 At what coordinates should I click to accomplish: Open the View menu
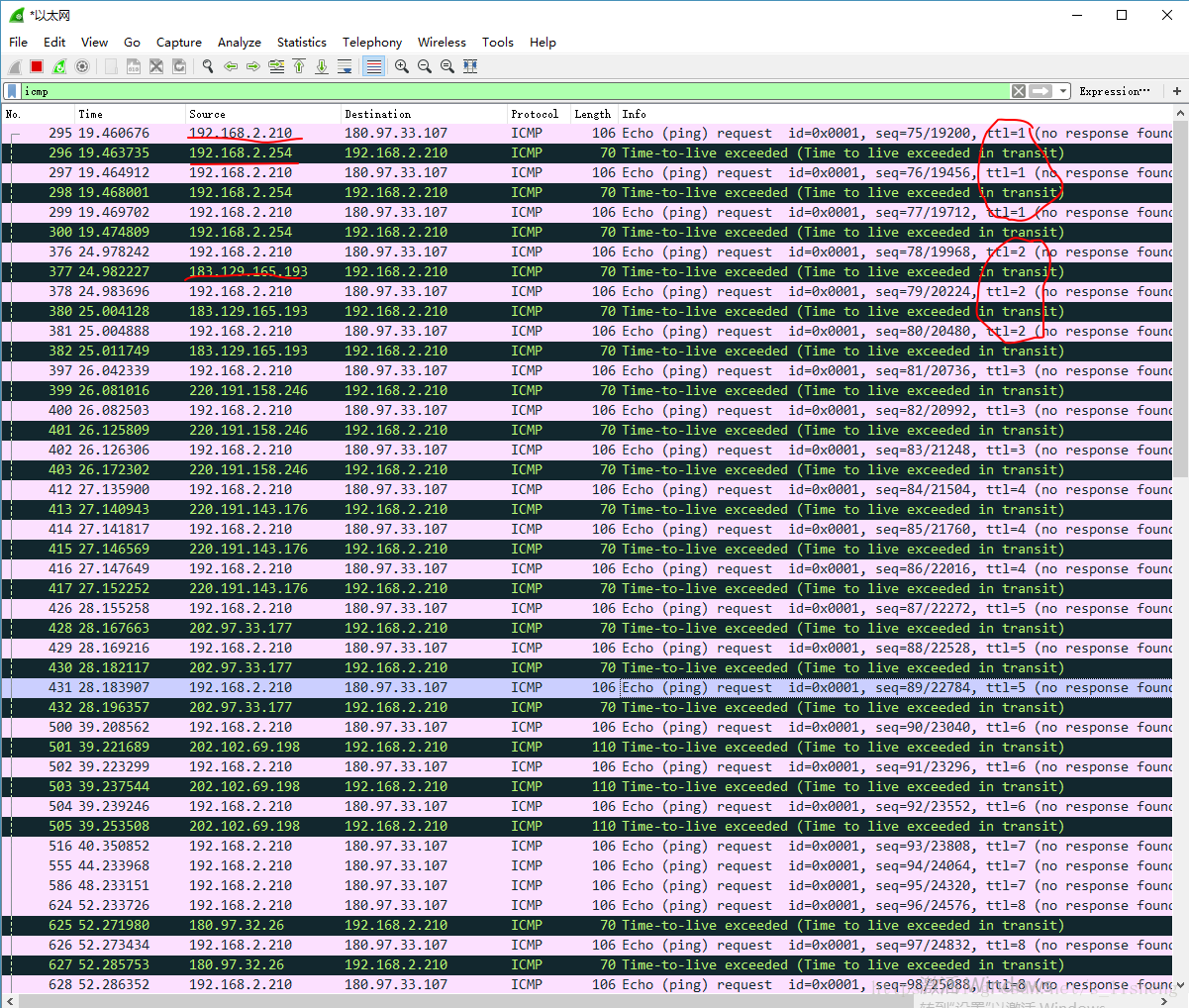(x=94, y=43)
